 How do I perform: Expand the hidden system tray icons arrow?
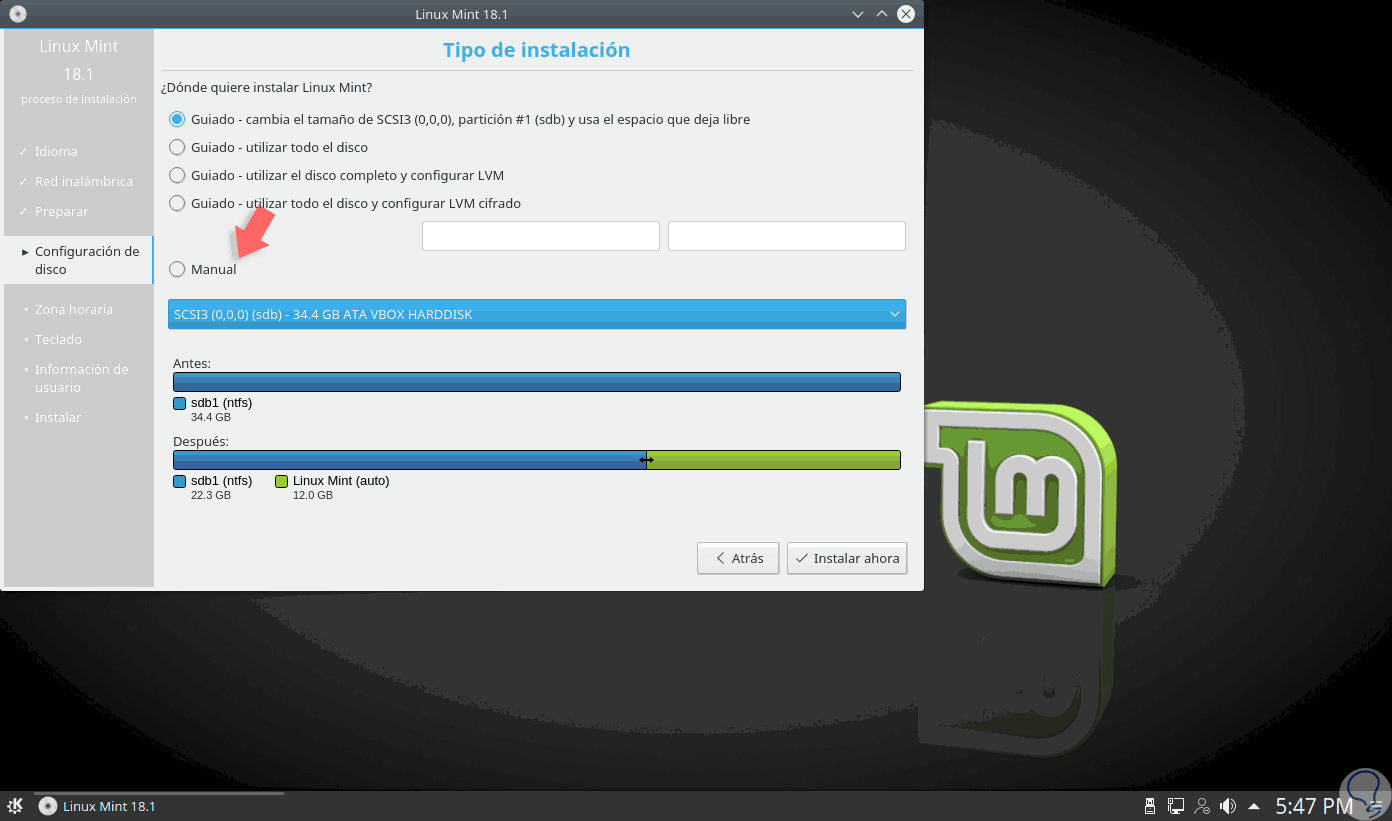click(x=1253, y=805)
